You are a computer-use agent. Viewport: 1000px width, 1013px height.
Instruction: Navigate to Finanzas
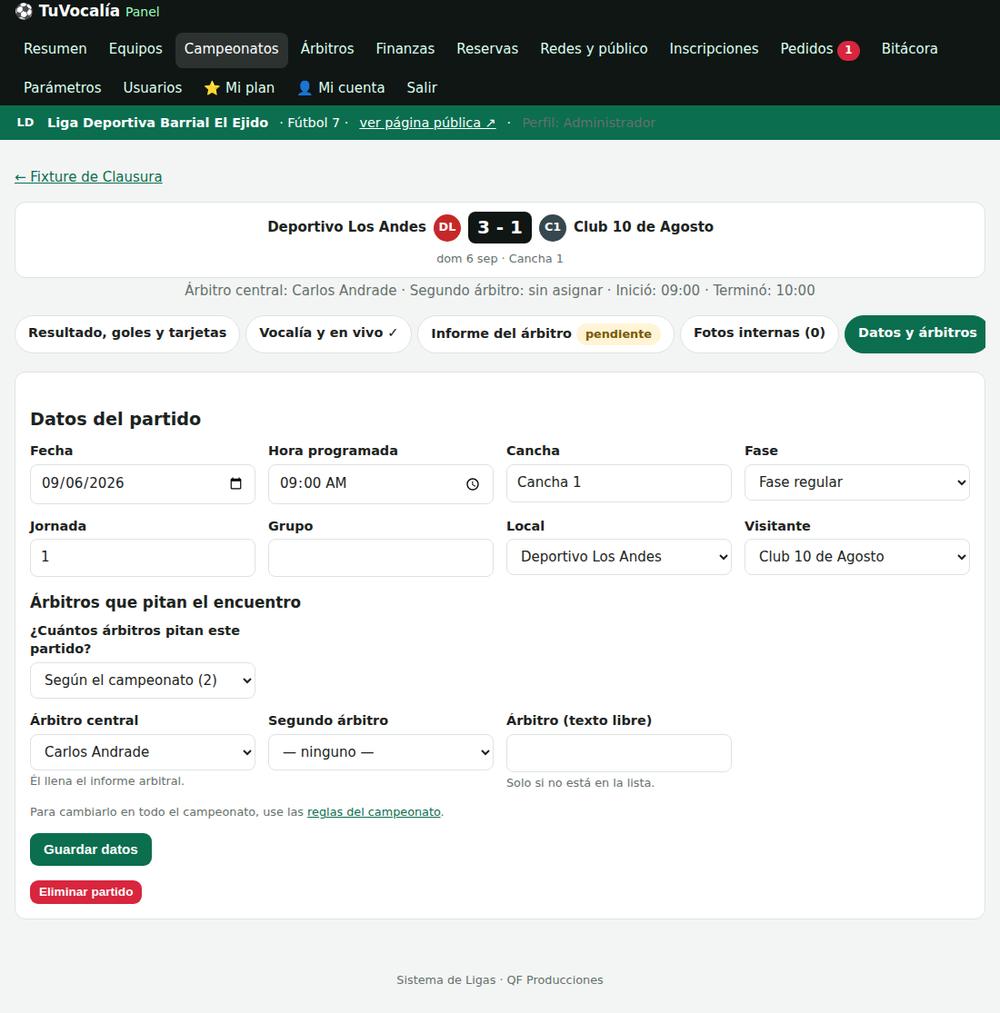coord(405,49)
